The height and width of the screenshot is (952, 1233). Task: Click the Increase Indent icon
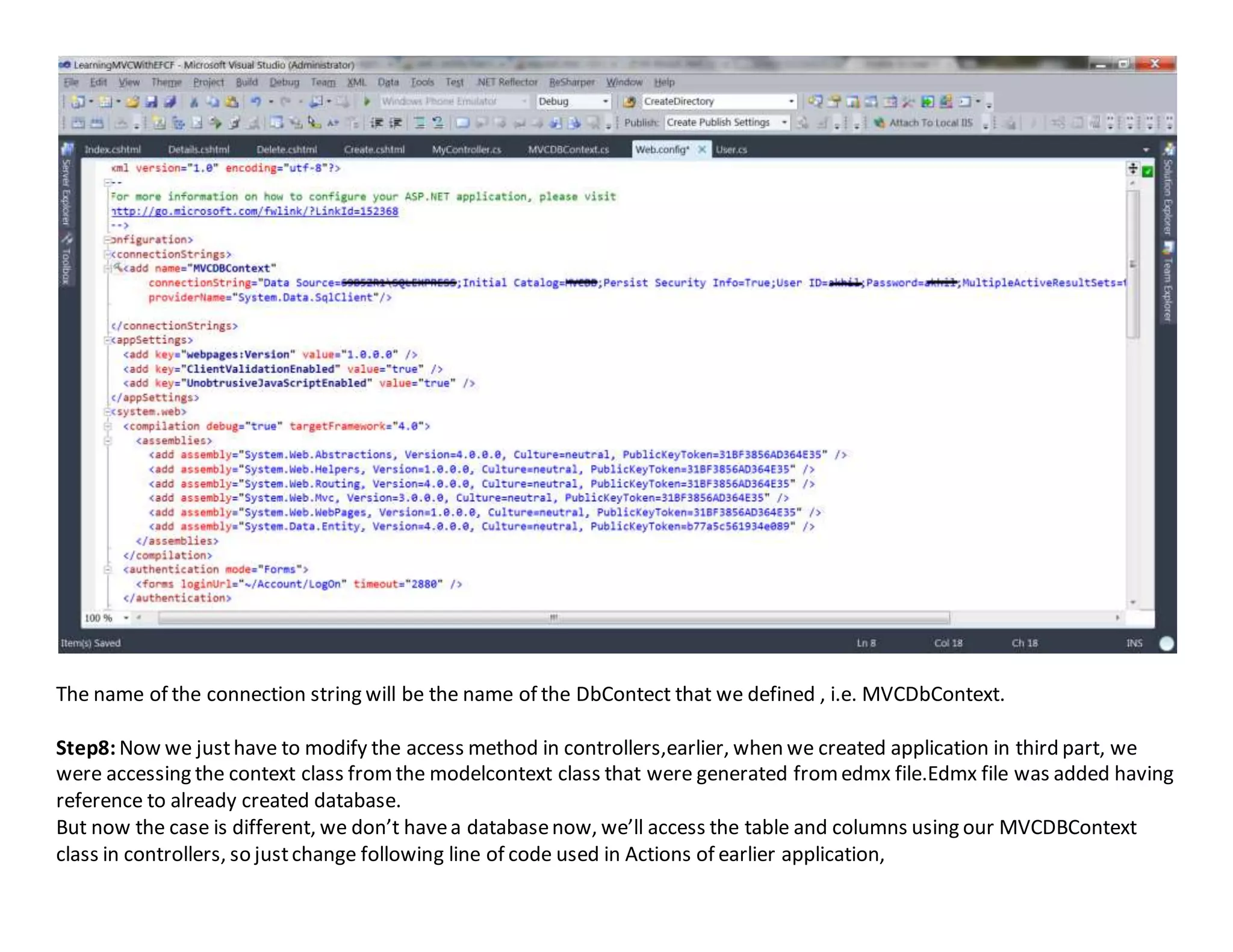click(396, 123)
